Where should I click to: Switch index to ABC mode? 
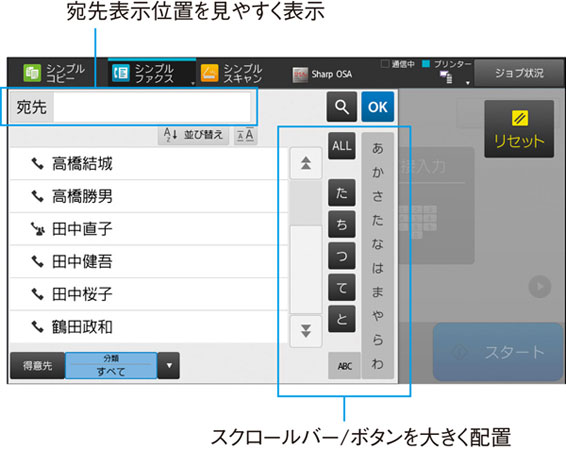pyautogui.click(x=344, y=366)
